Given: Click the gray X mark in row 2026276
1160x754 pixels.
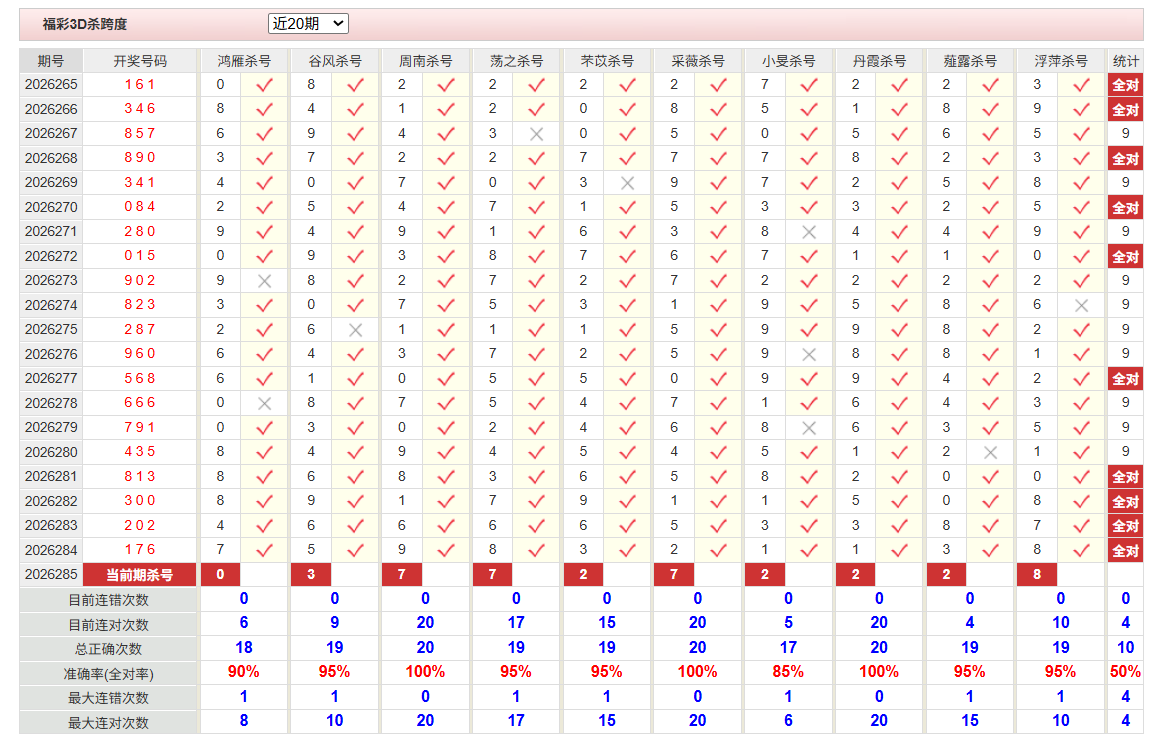Looking at the screenshot, I should tap(809, 354).
